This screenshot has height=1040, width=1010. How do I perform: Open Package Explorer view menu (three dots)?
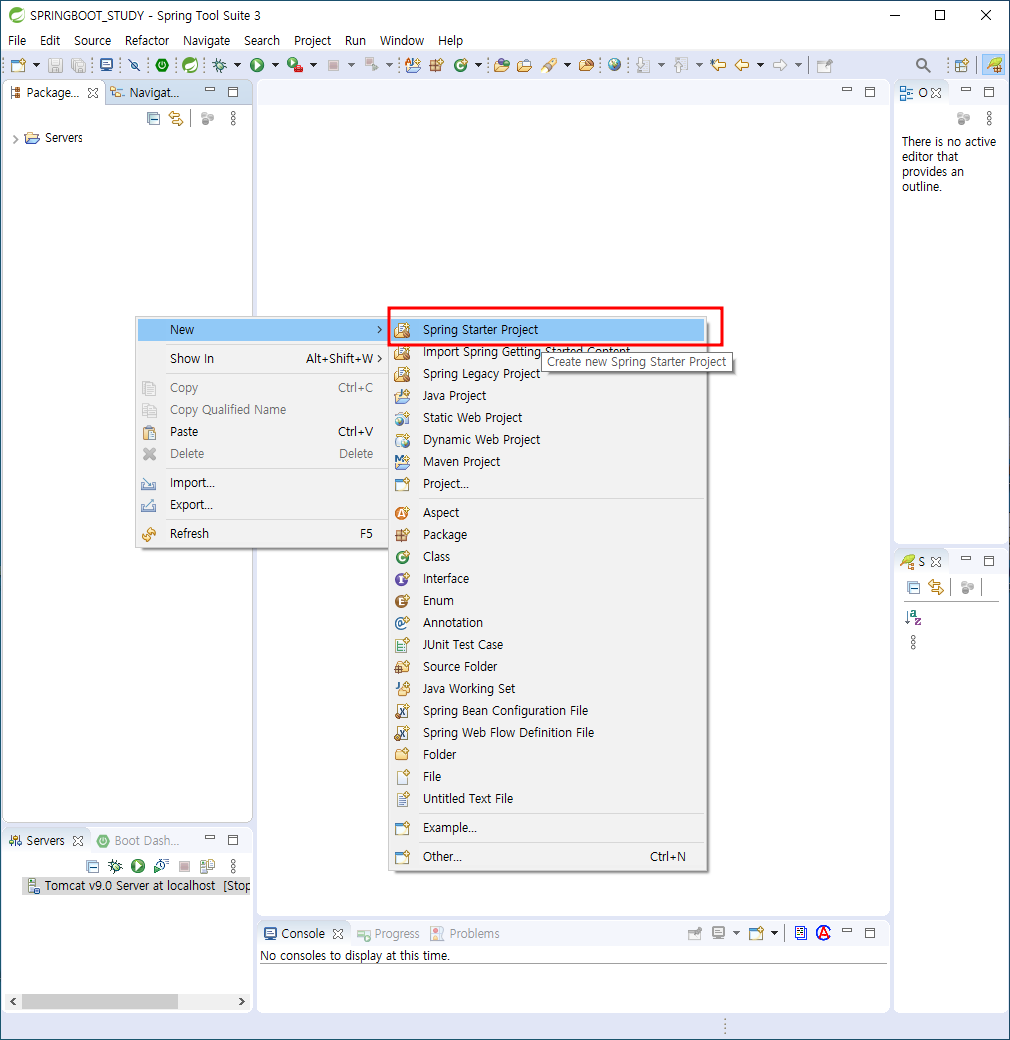pos(233,119)
